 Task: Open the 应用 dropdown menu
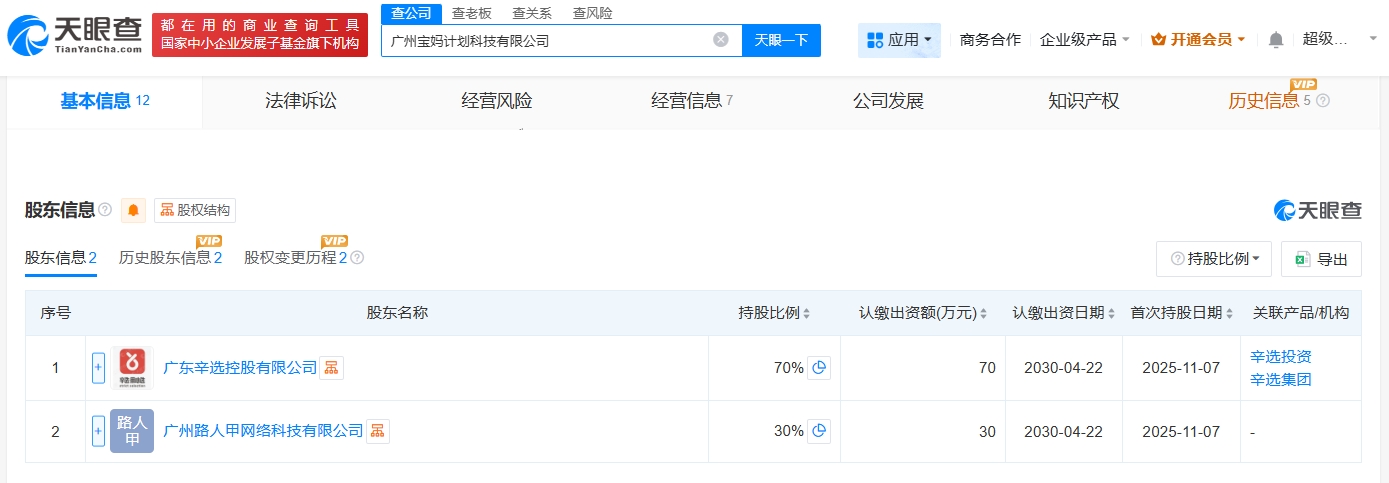coord(898,40)
